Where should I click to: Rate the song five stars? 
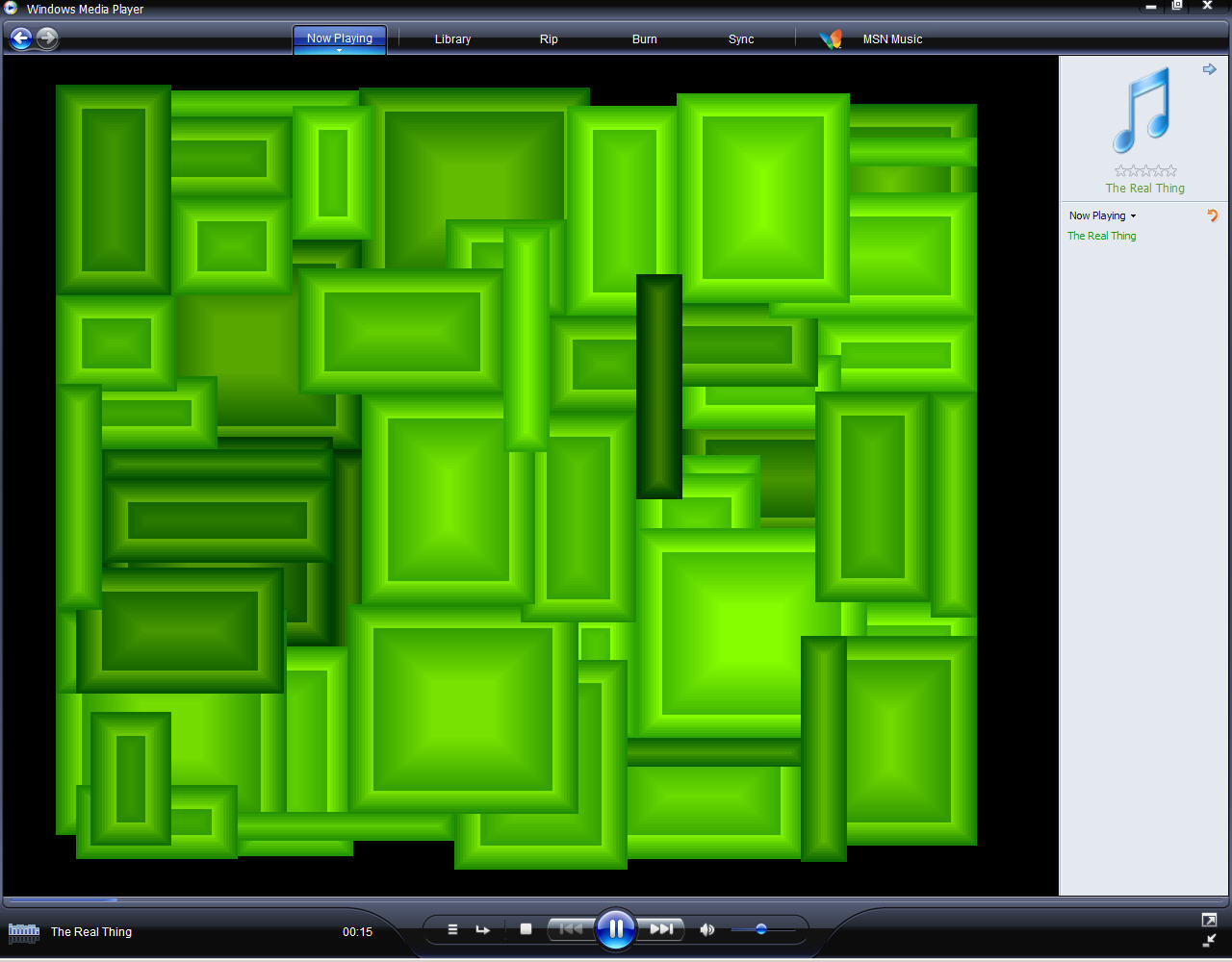1170,171
